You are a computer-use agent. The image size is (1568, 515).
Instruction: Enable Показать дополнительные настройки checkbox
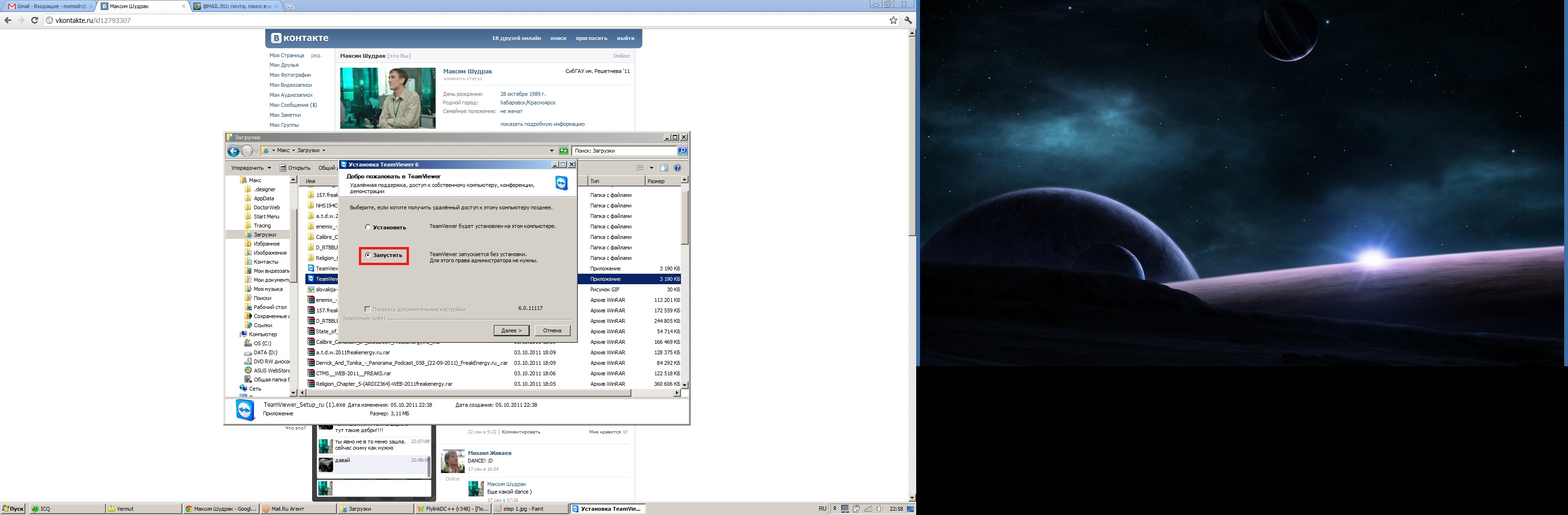[367, 309]
